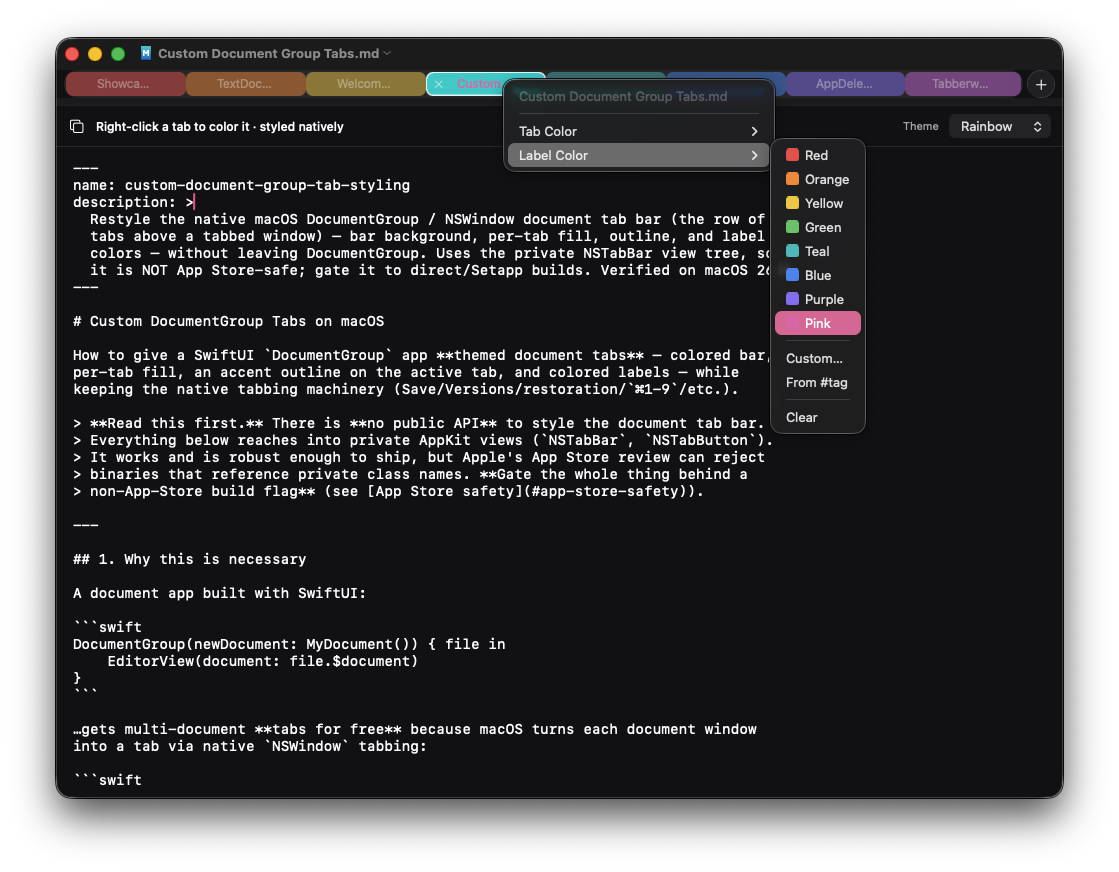
Task: Click the 'name: custom-document-group-tab-styling' line
Action: click(241, 186)
